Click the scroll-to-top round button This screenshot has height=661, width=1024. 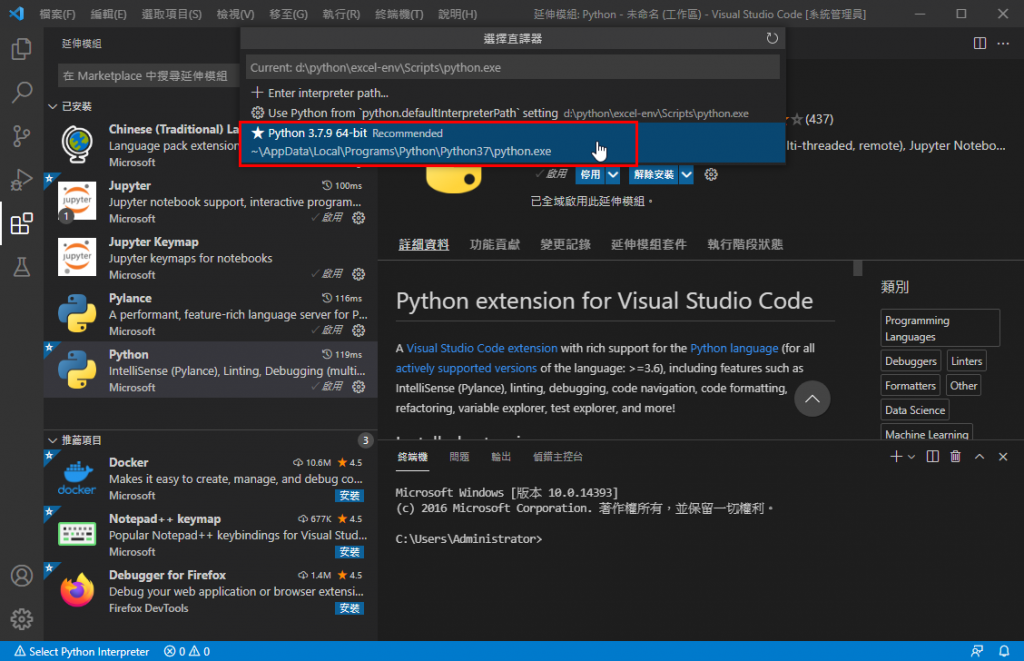(x=812, y=398)
